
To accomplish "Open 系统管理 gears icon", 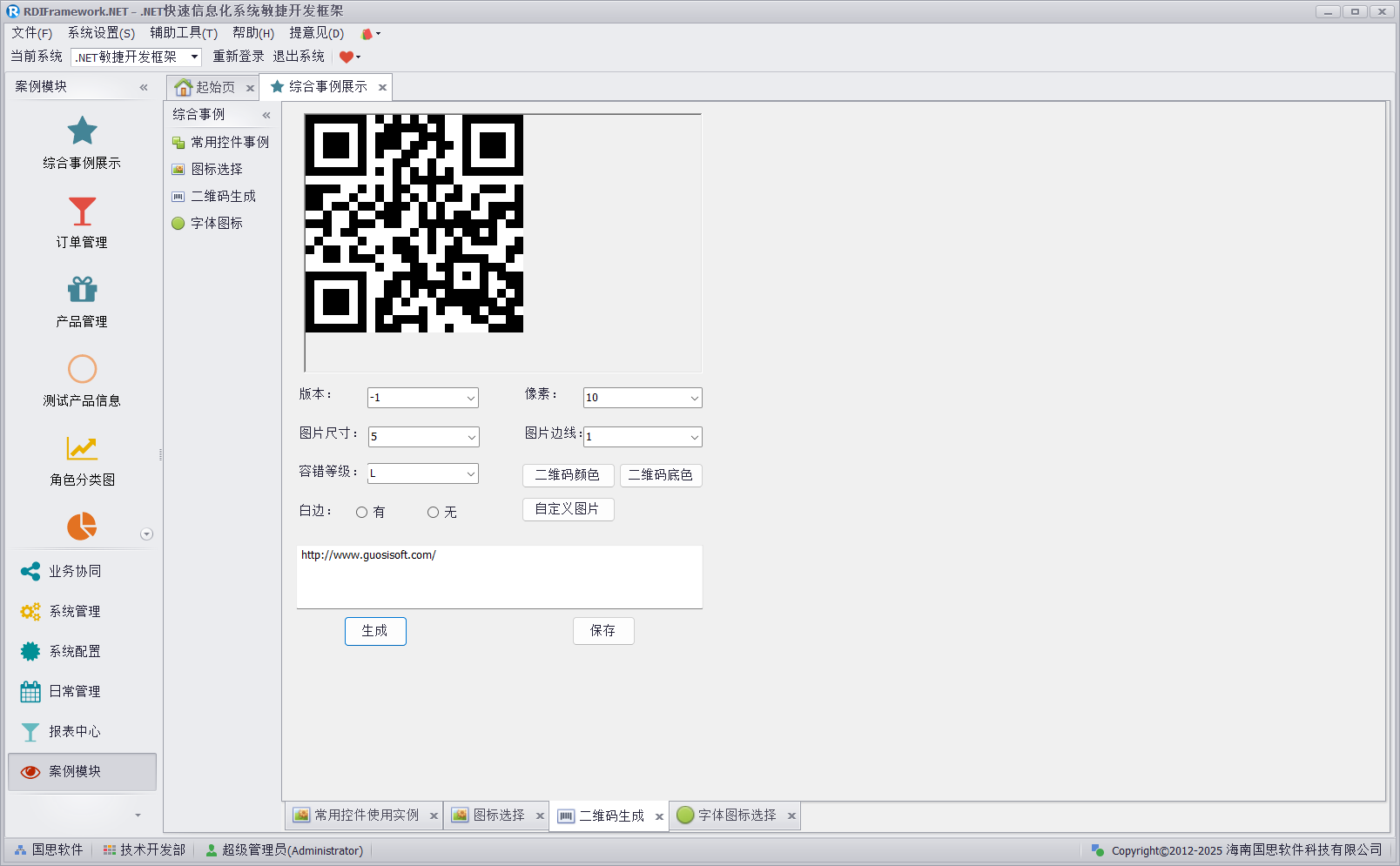I will 30,612.
